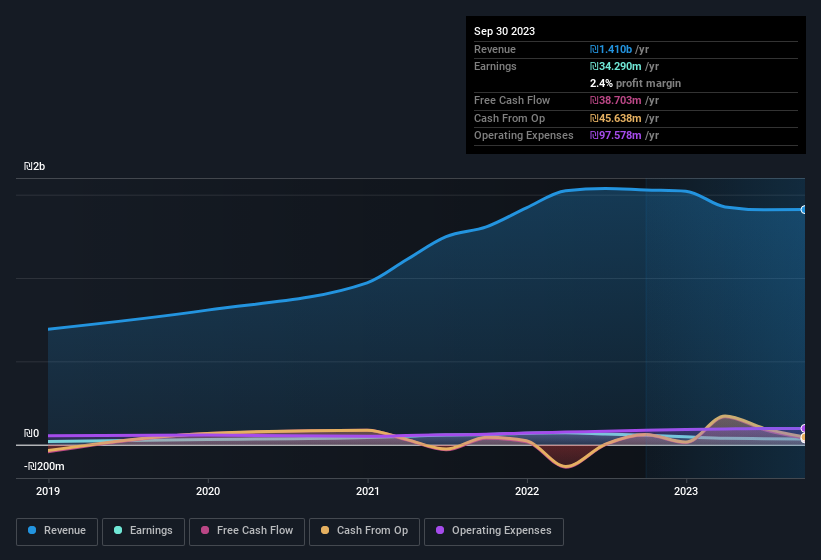Click the ₪0 y-axis label
The width and height of the screenshot is (821, 560).
coord(31,433)
